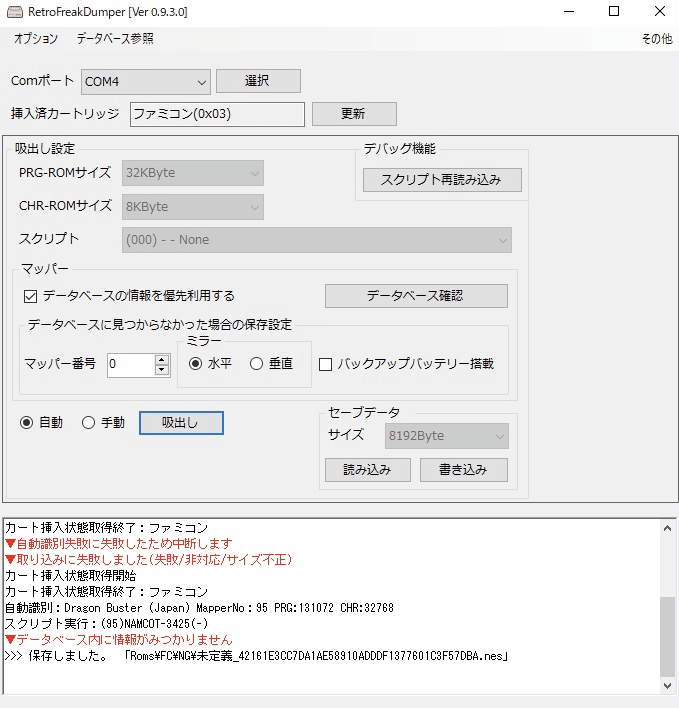
Task: Toggle データベースの情報を優先利用する checkbox
Action: coord(30,297)
